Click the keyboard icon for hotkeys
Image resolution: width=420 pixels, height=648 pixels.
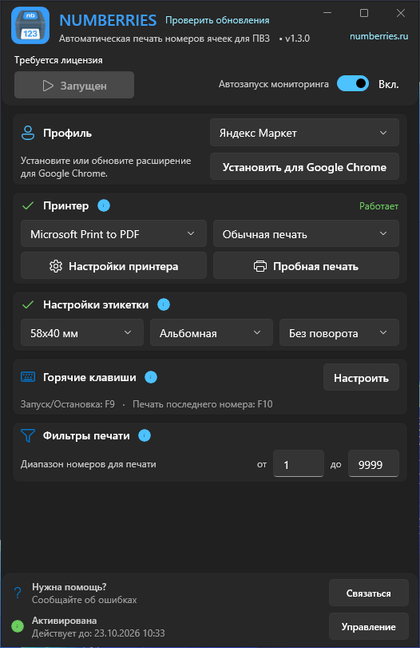(x=28, y=377)
